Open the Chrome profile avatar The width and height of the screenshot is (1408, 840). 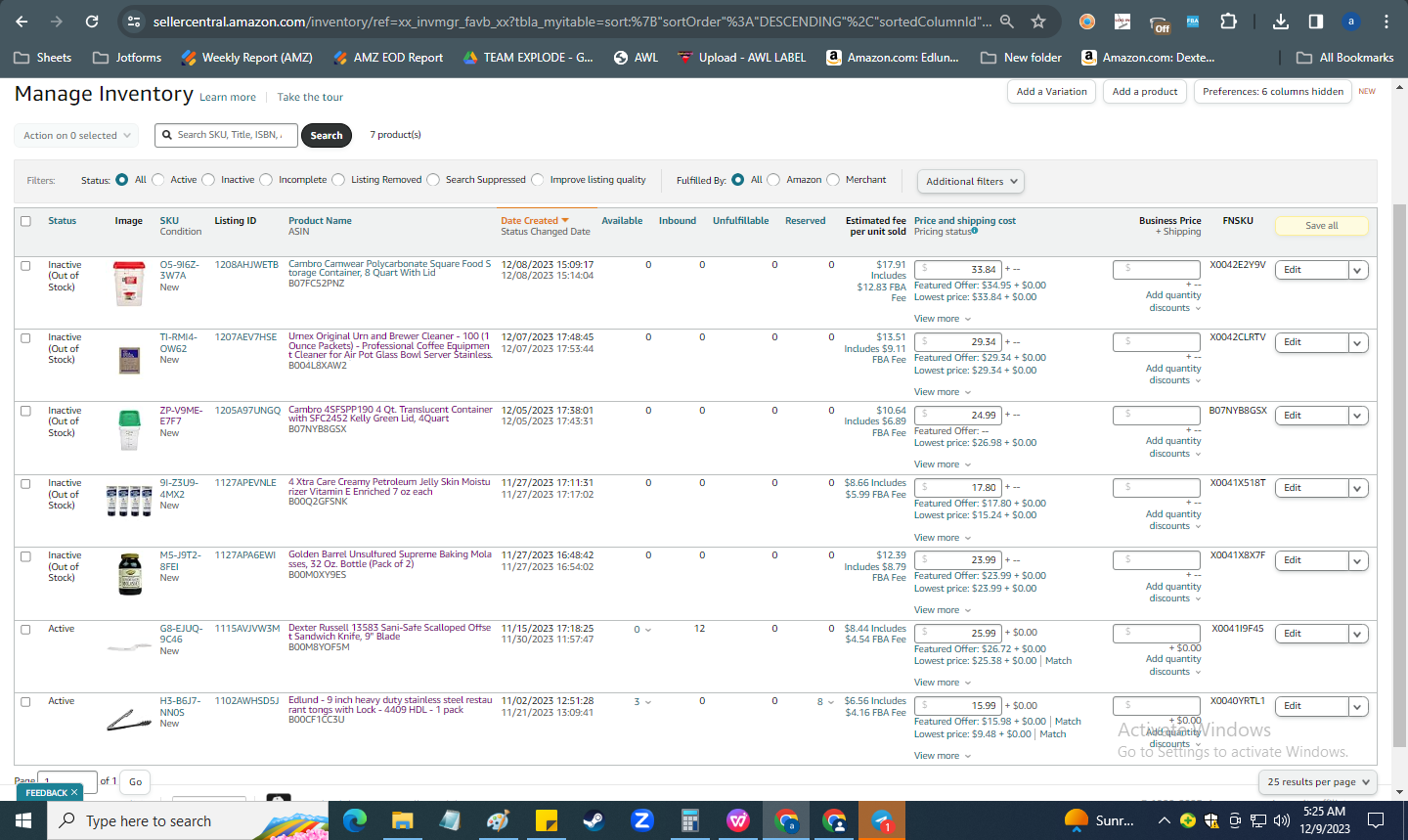1351,21
